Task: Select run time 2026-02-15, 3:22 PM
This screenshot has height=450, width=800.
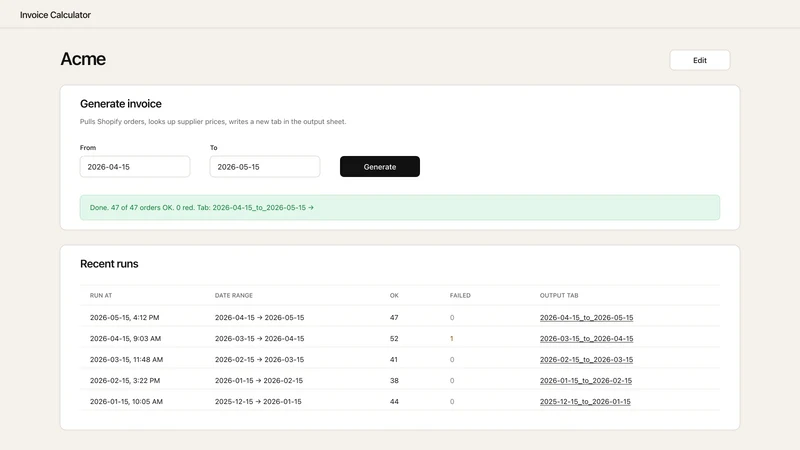Action: 125,381
